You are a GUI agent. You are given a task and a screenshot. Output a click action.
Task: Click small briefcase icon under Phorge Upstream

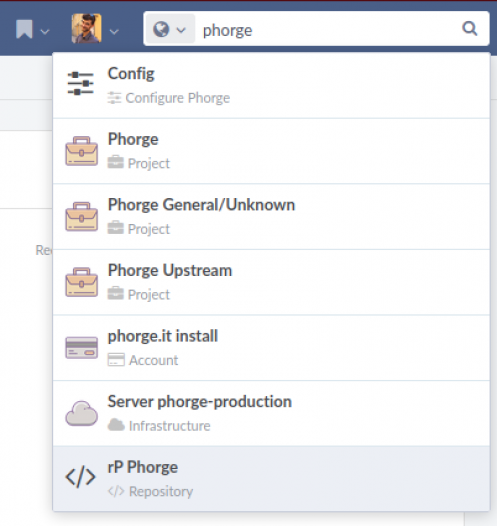pyautogui.click(x=115, y=293)
